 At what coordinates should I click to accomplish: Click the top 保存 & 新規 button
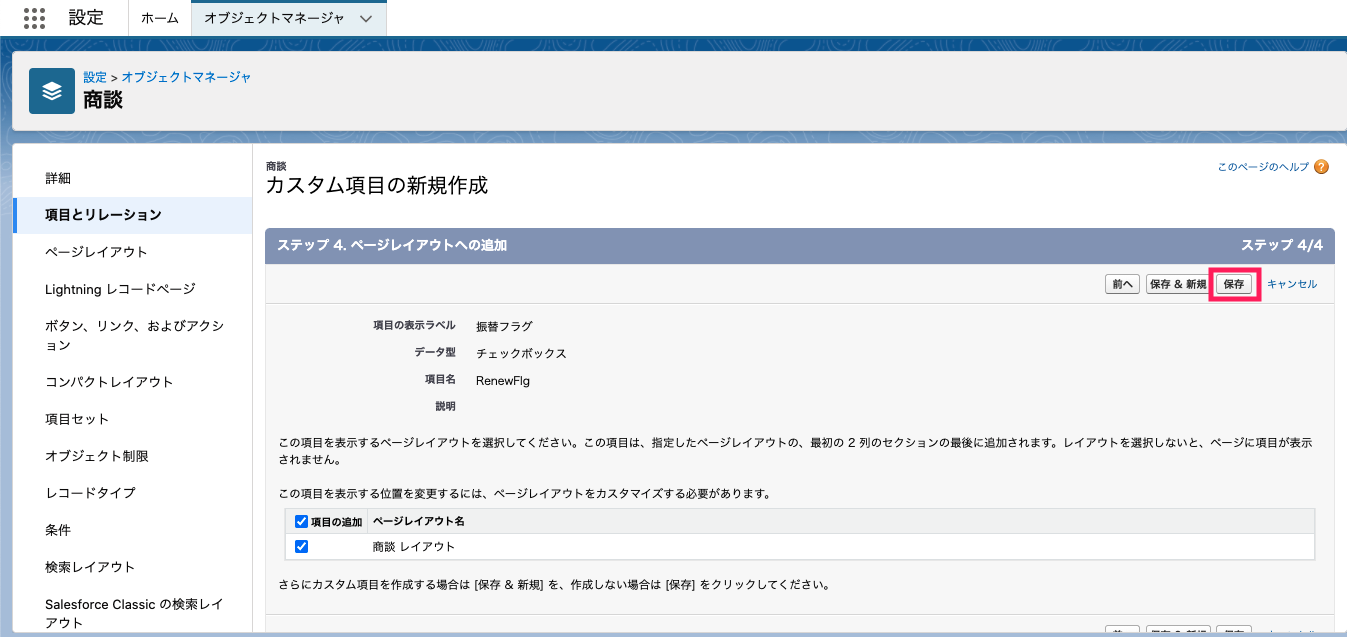(1178, 284)
